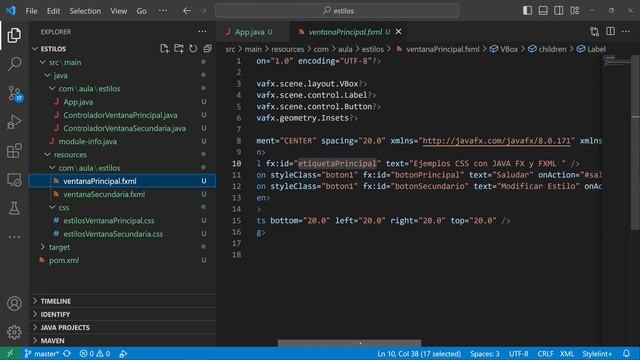Open the Remote Explorer view
The width and height of the screenshot is (640, 360).
[x=14, y=180]
